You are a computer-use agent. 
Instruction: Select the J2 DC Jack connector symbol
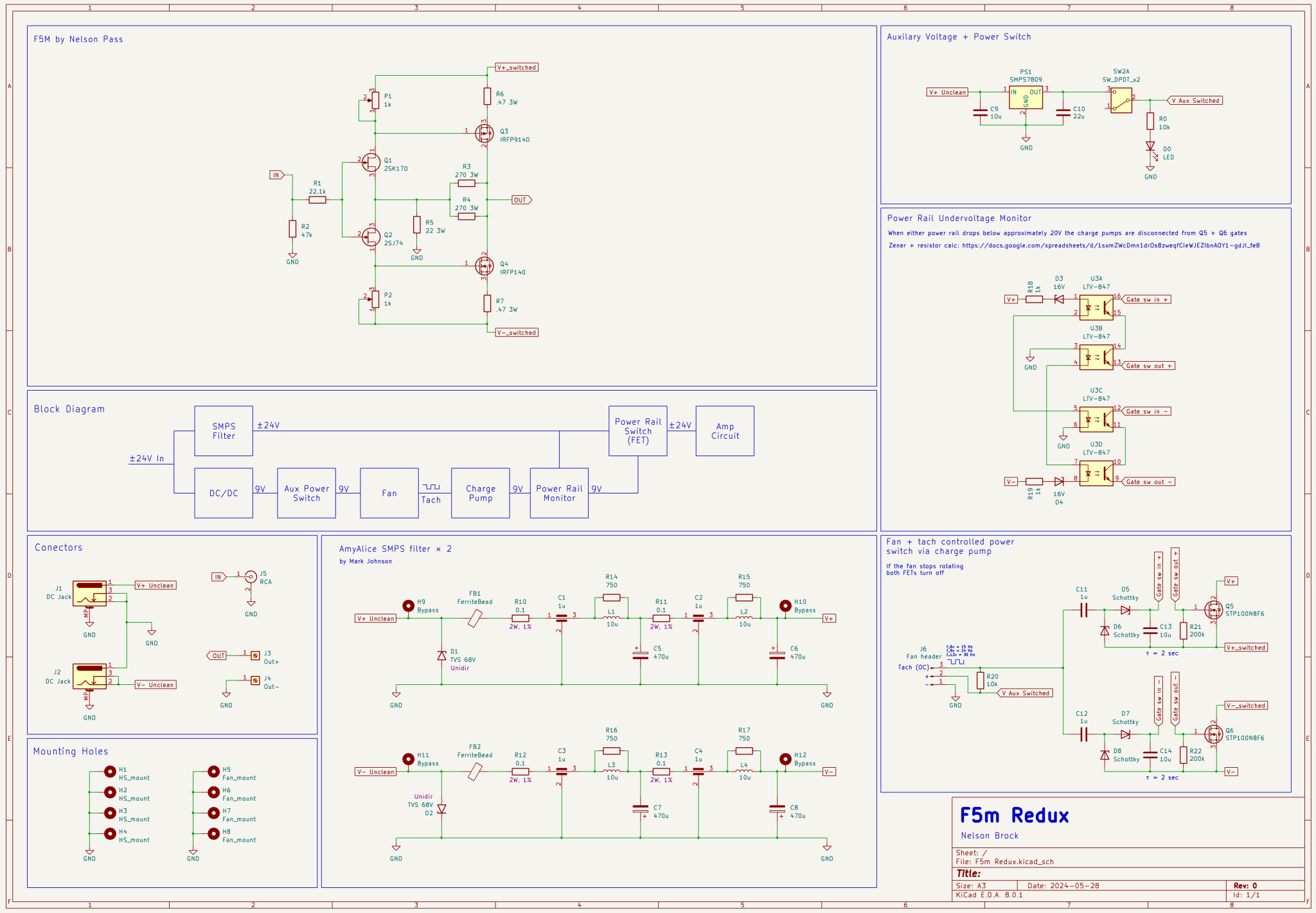(x=89, y=677)
